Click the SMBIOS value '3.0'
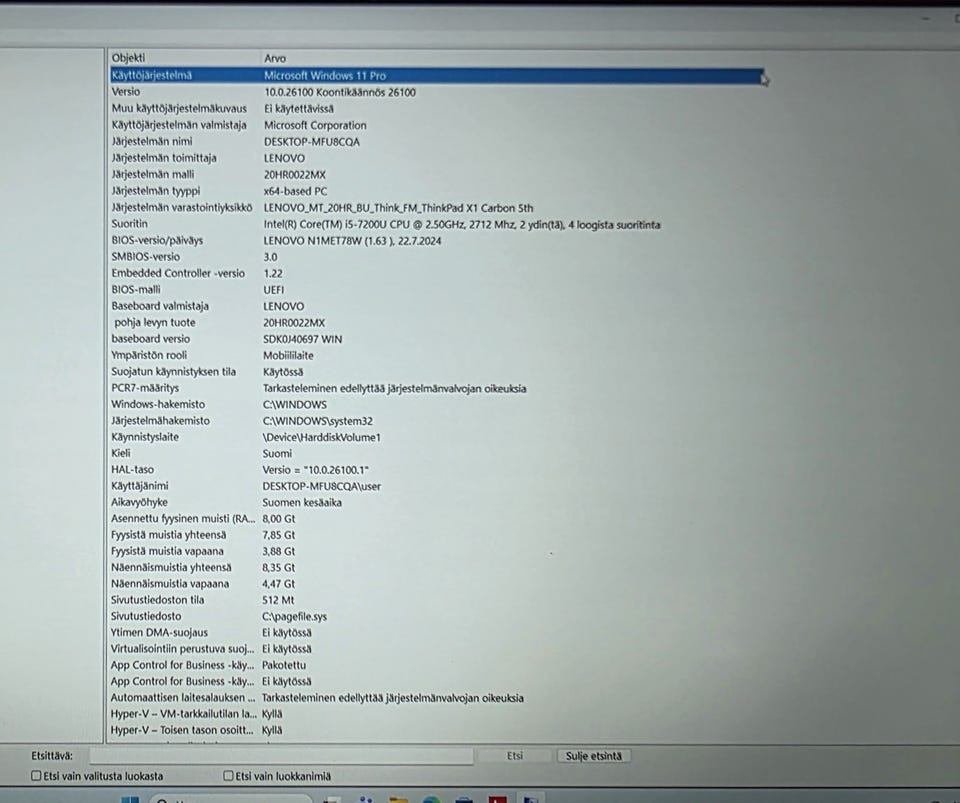Viewport: 960px width, 803px height. pos(271,258)
